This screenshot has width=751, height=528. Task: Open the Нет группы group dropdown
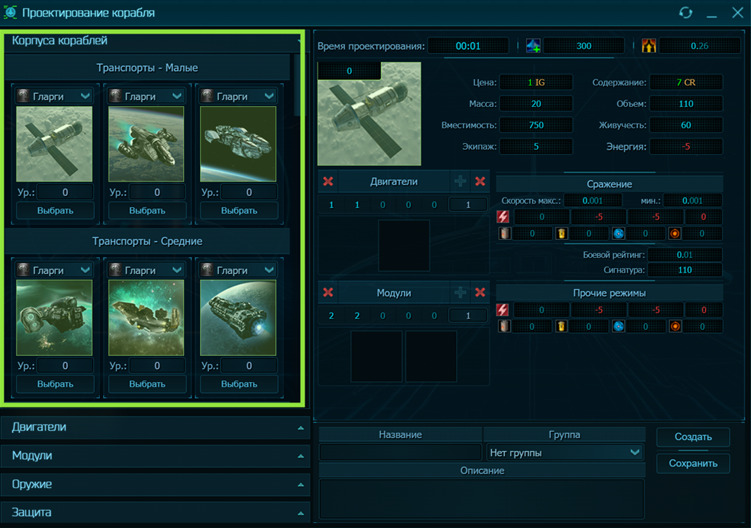point(564,452)
